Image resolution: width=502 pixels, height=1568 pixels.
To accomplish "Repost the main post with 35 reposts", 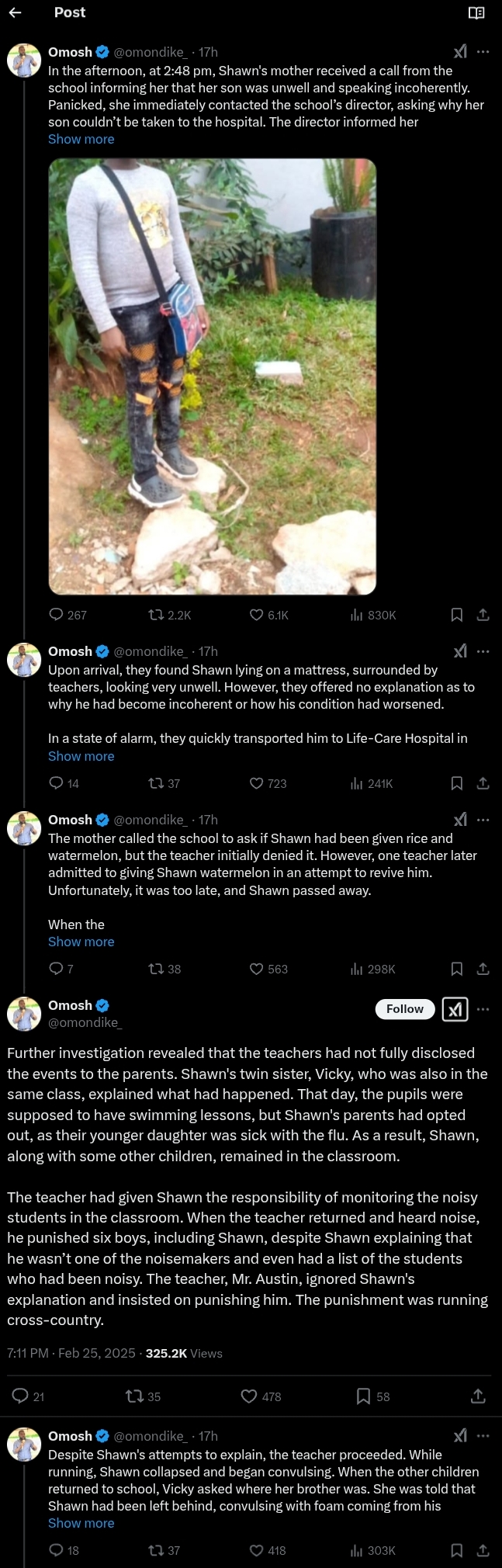I will [x=133, y=1396].
